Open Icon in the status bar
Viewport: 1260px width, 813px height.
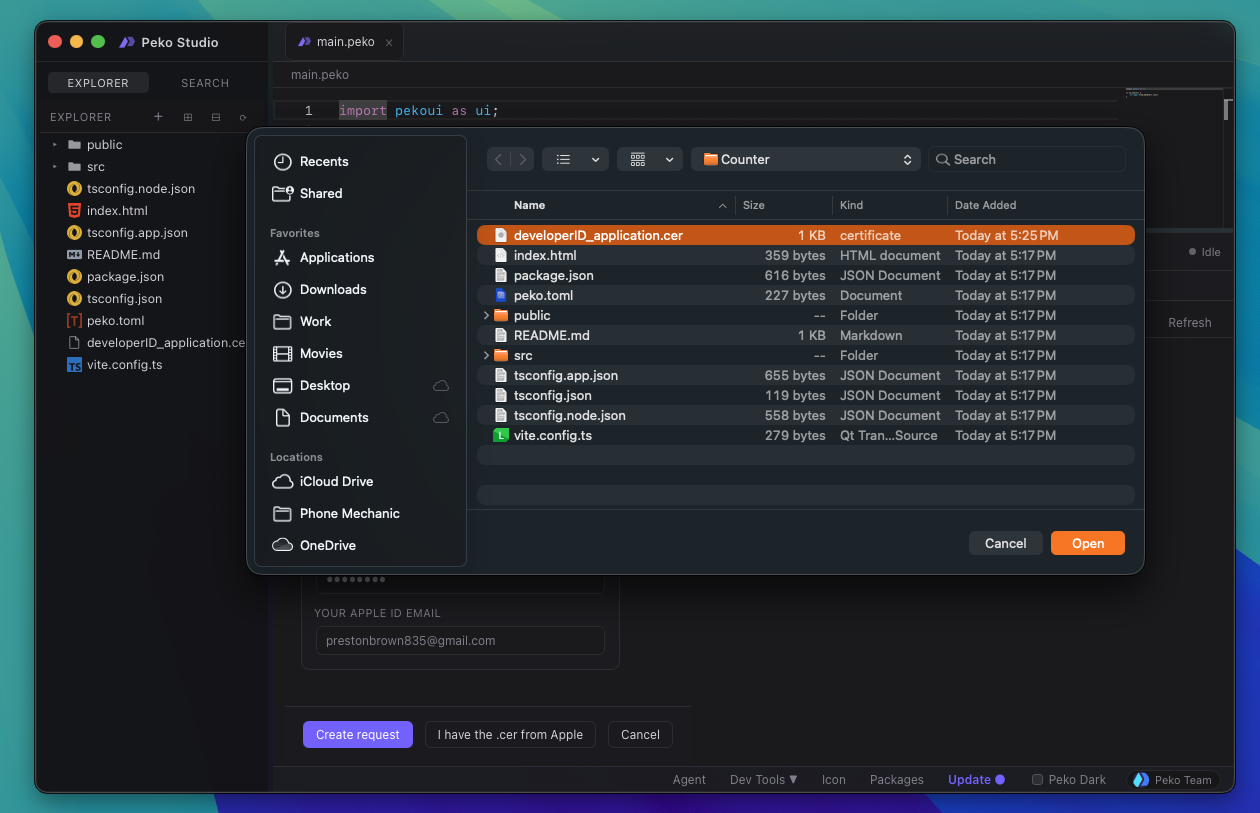(x=834, y=780)
